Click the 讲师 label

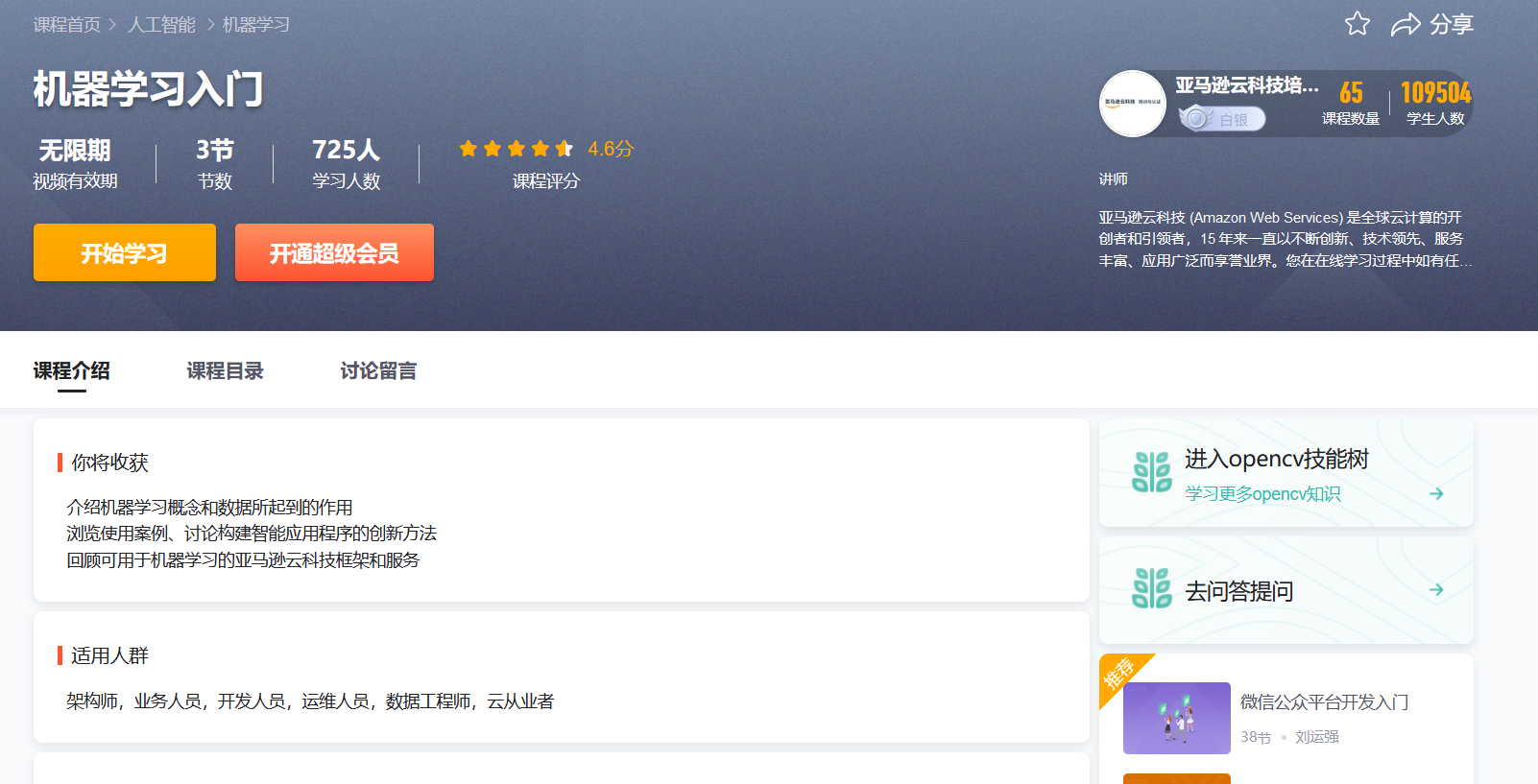pyautogui.click(x=1114, y=178)
